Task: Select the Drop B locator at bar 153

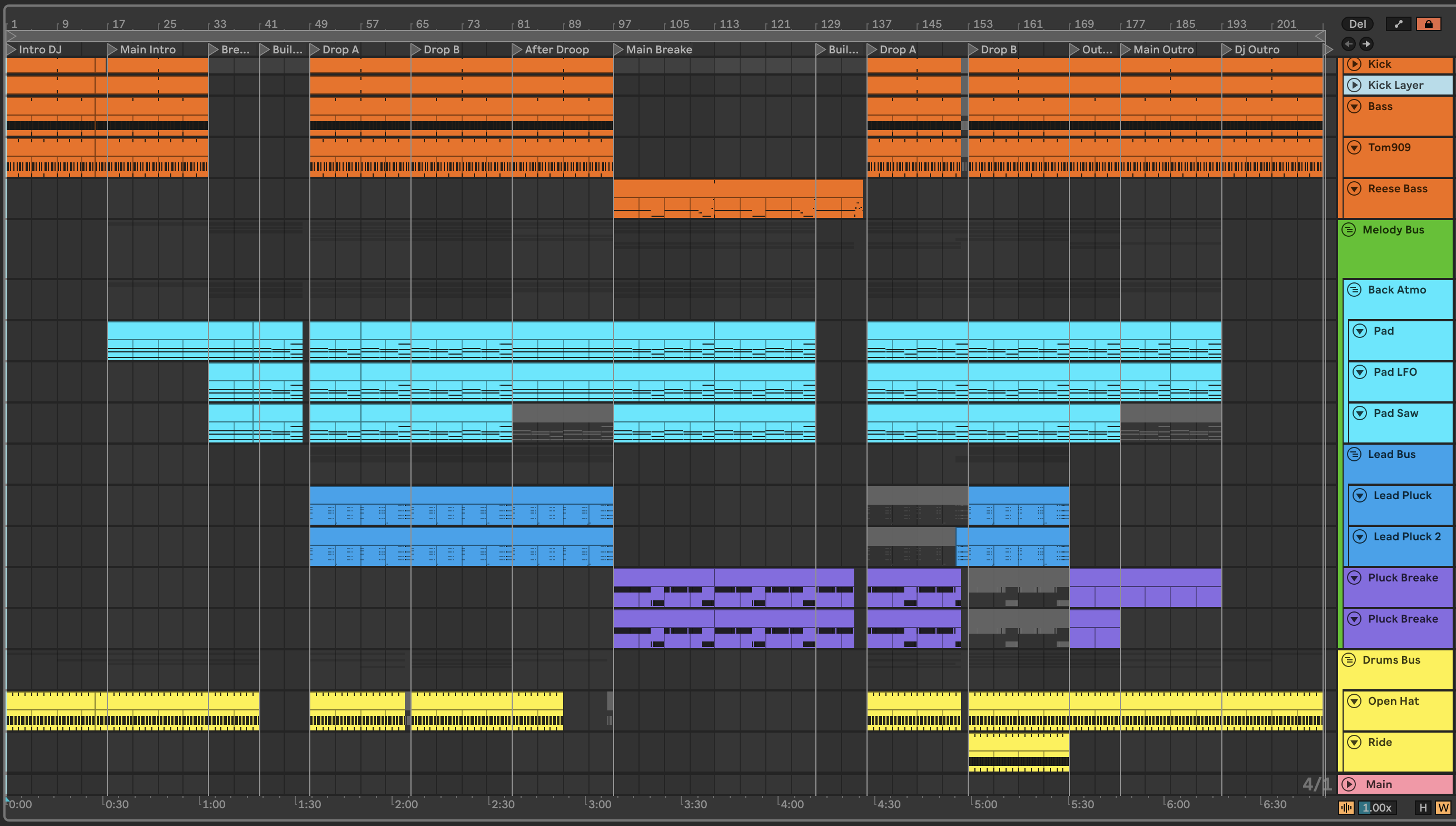Action: 993,49
